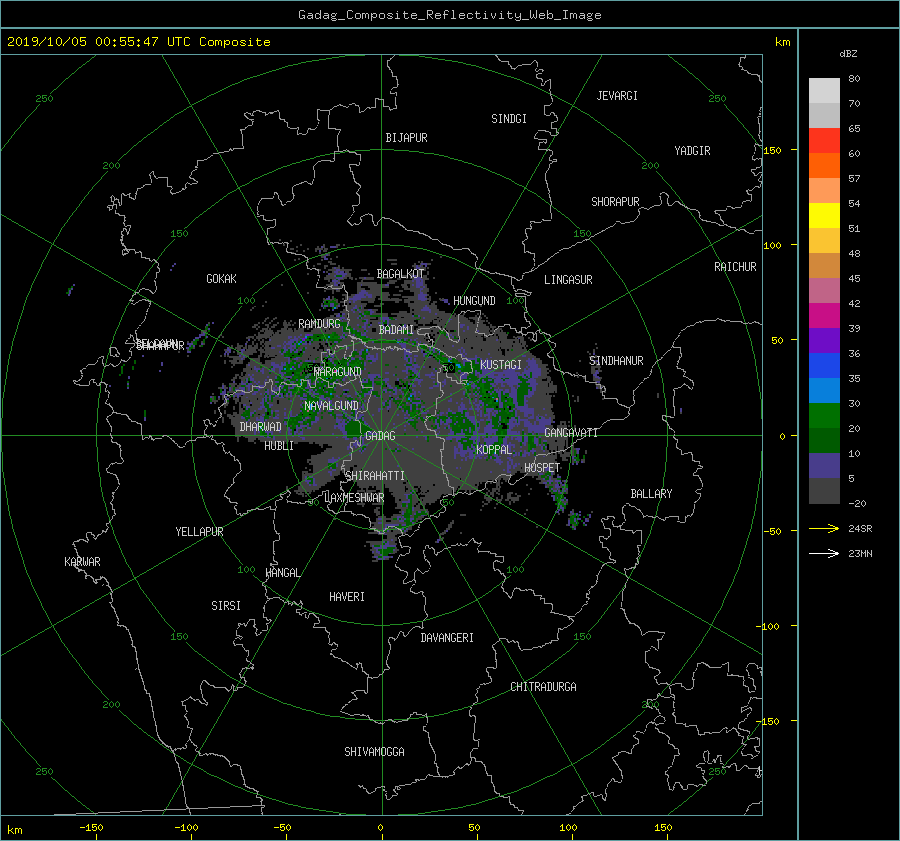Click the SHIRAHATTI city label
Image resolution: width=900 pixels, height=841 pixels.
point(375,476)
